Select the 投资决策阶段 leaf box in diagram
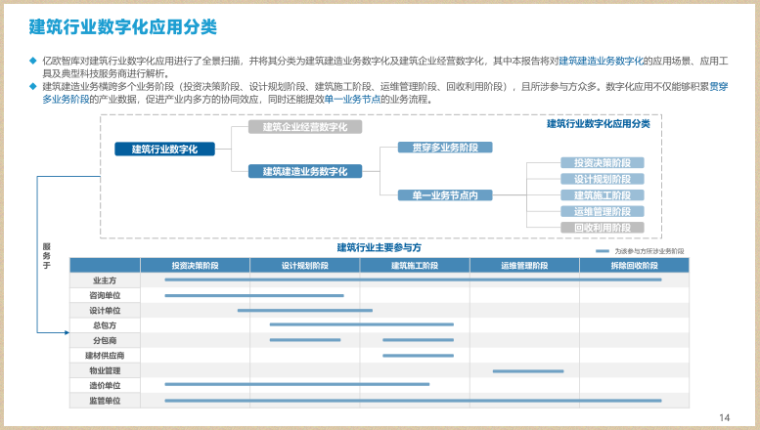The width and height of the screenshot is (760, 430). point(602,162)
